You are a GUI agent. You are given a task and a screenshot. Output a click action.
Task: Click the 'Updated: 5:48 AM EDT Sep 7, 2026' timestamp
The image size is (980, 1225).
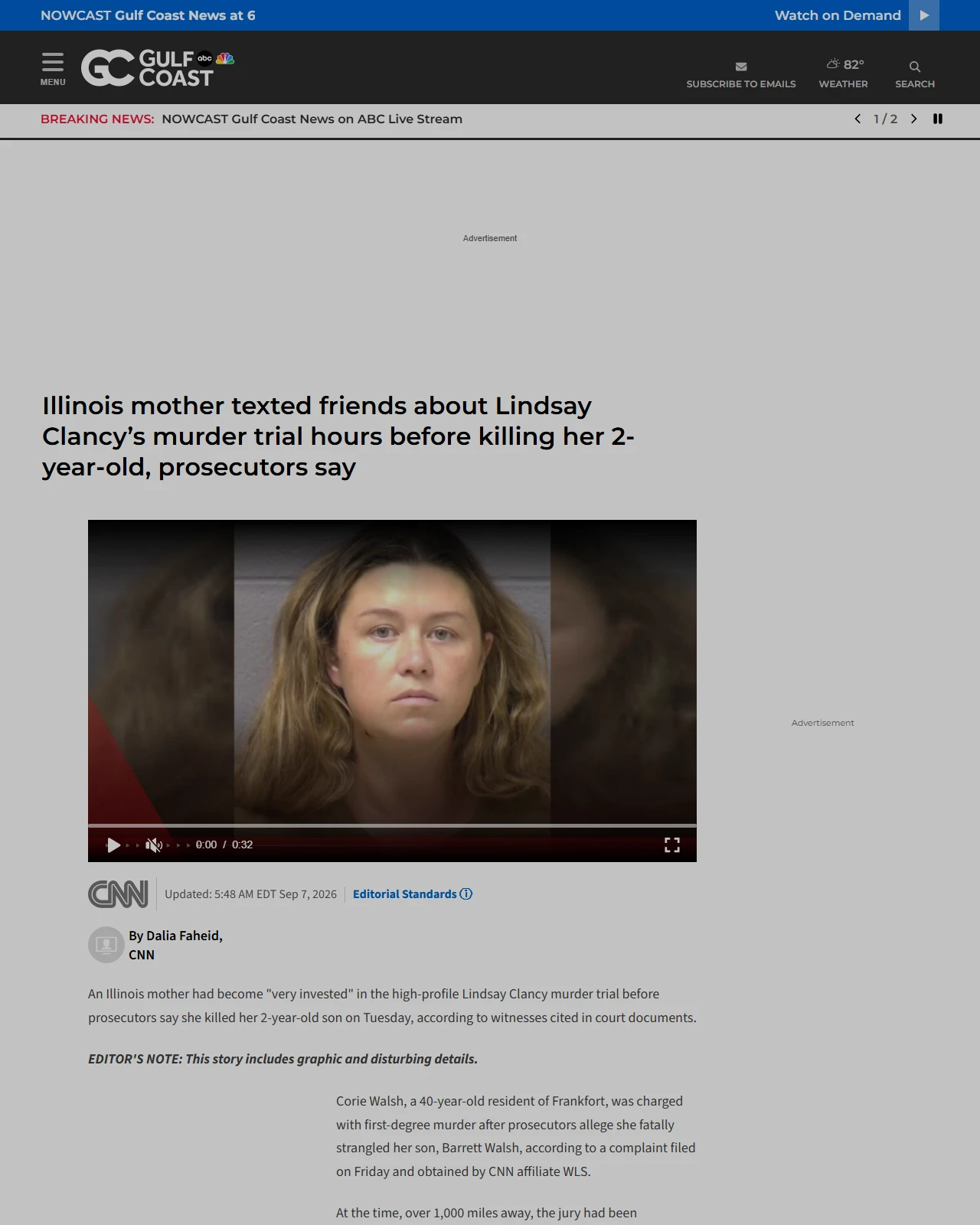pyautogui.click(x=250, y=894)
